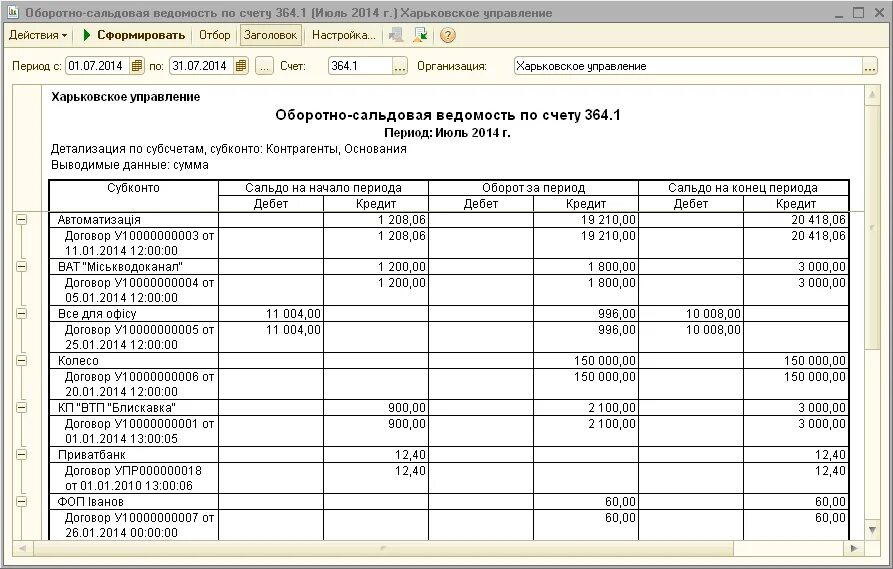The height and width of the screenshot is (569, 893).
Task: Click the vertical scrollbar thumb
Action: 872,227
